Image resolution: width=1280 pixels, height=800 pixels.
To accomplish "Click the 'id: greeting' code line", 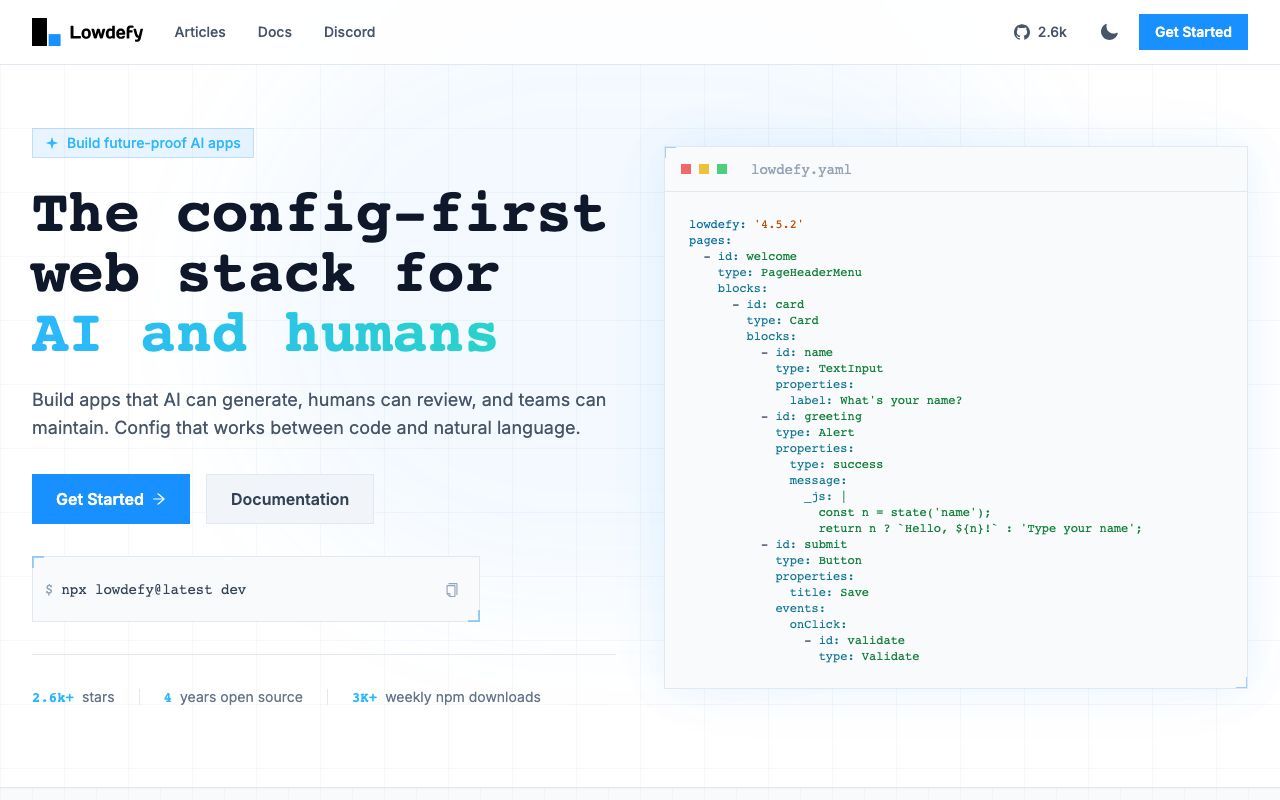I will [x=811, y=416].
